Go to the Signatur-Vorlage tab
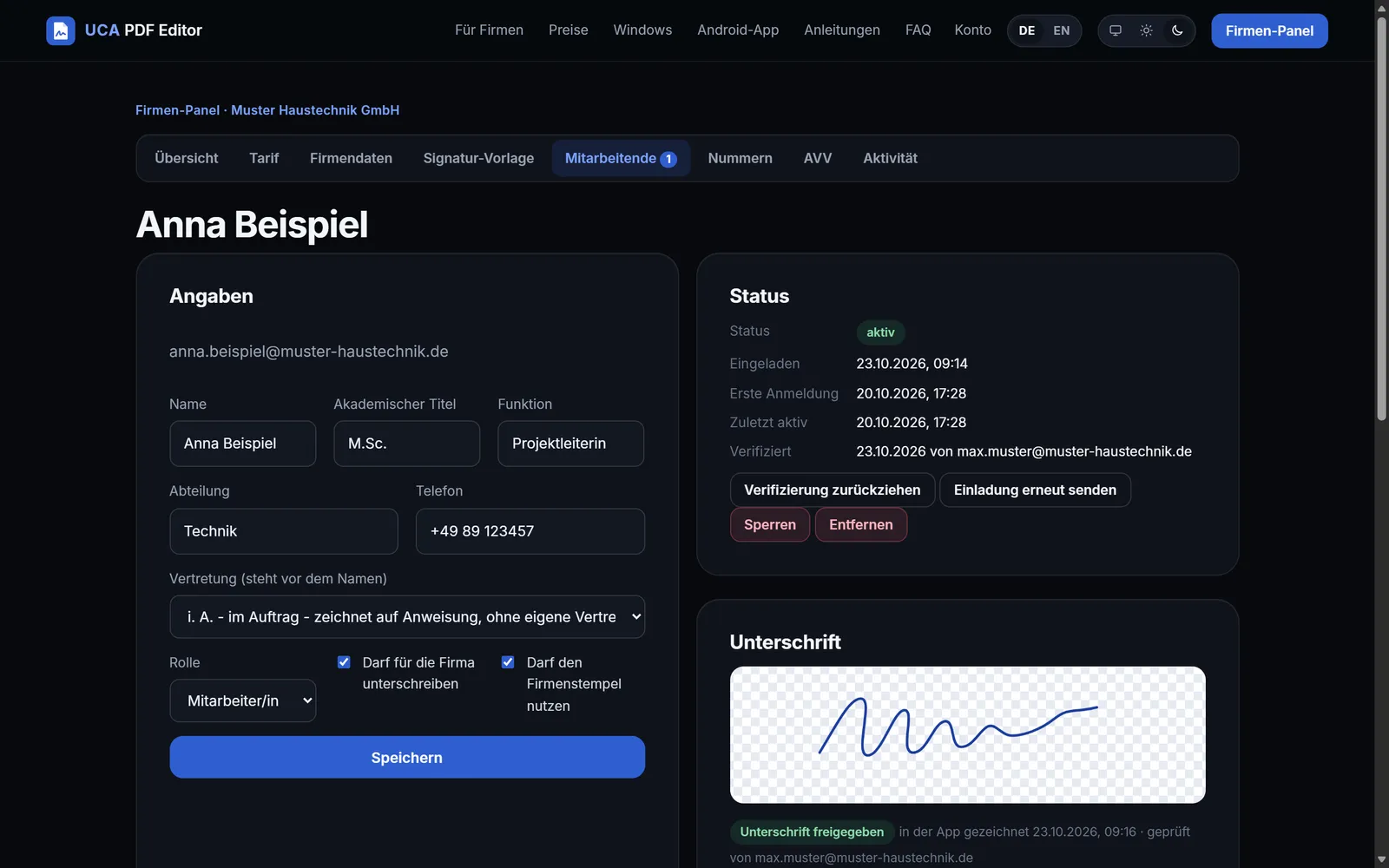 (x=478, y=158)
